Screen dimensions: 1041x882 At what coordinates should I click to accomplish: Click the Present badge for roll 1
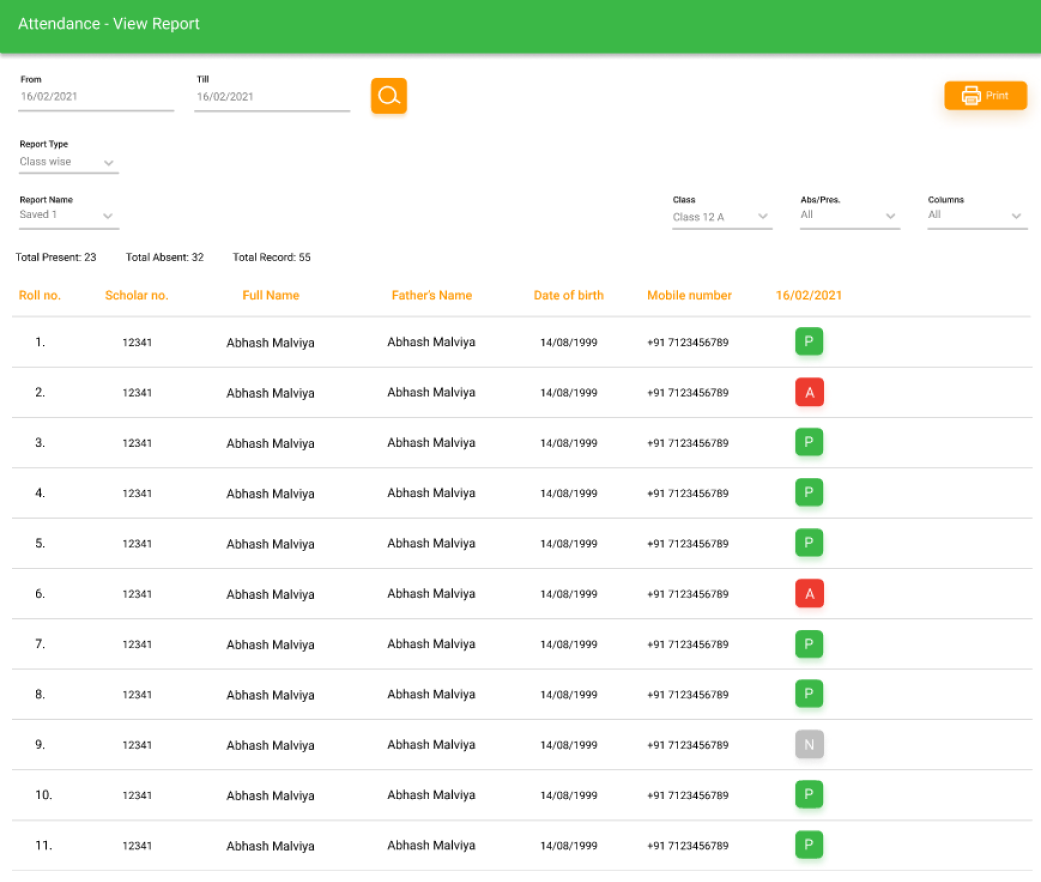click(x=809, y=341)
